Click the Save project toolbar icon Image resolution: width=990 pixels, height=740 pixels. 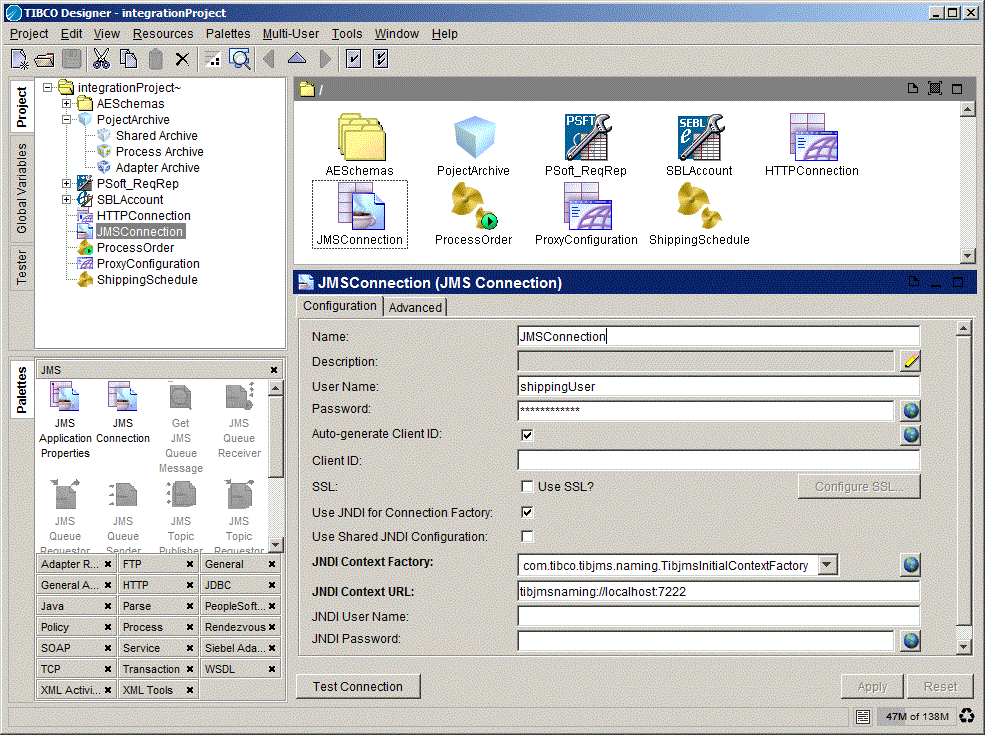(72, 59)
